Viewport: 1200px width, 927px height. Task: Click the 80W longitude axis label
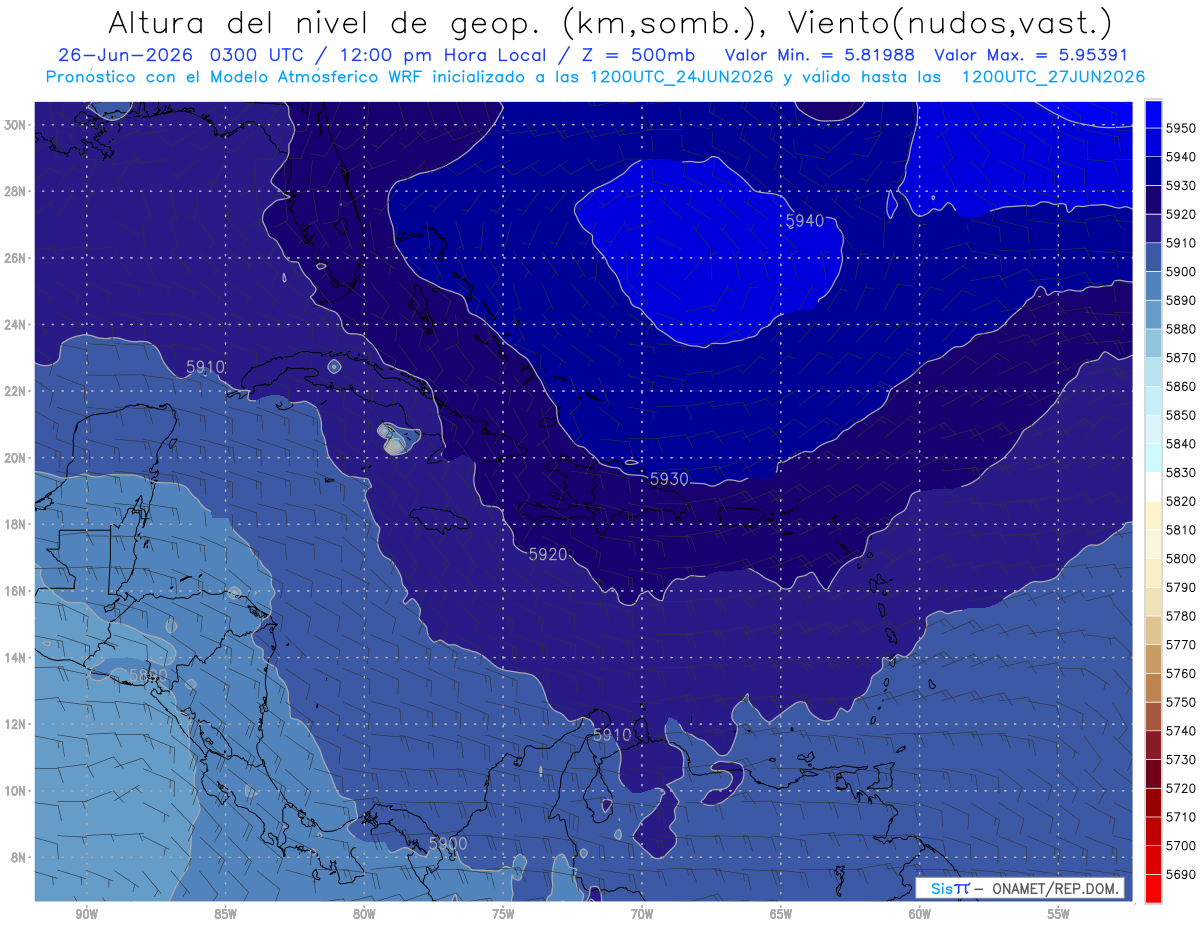[x=364, y=914]
